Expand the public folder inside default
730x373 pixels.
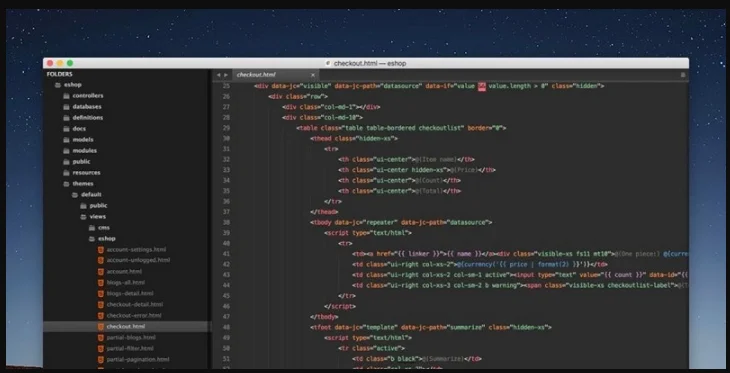pos(98,206)
